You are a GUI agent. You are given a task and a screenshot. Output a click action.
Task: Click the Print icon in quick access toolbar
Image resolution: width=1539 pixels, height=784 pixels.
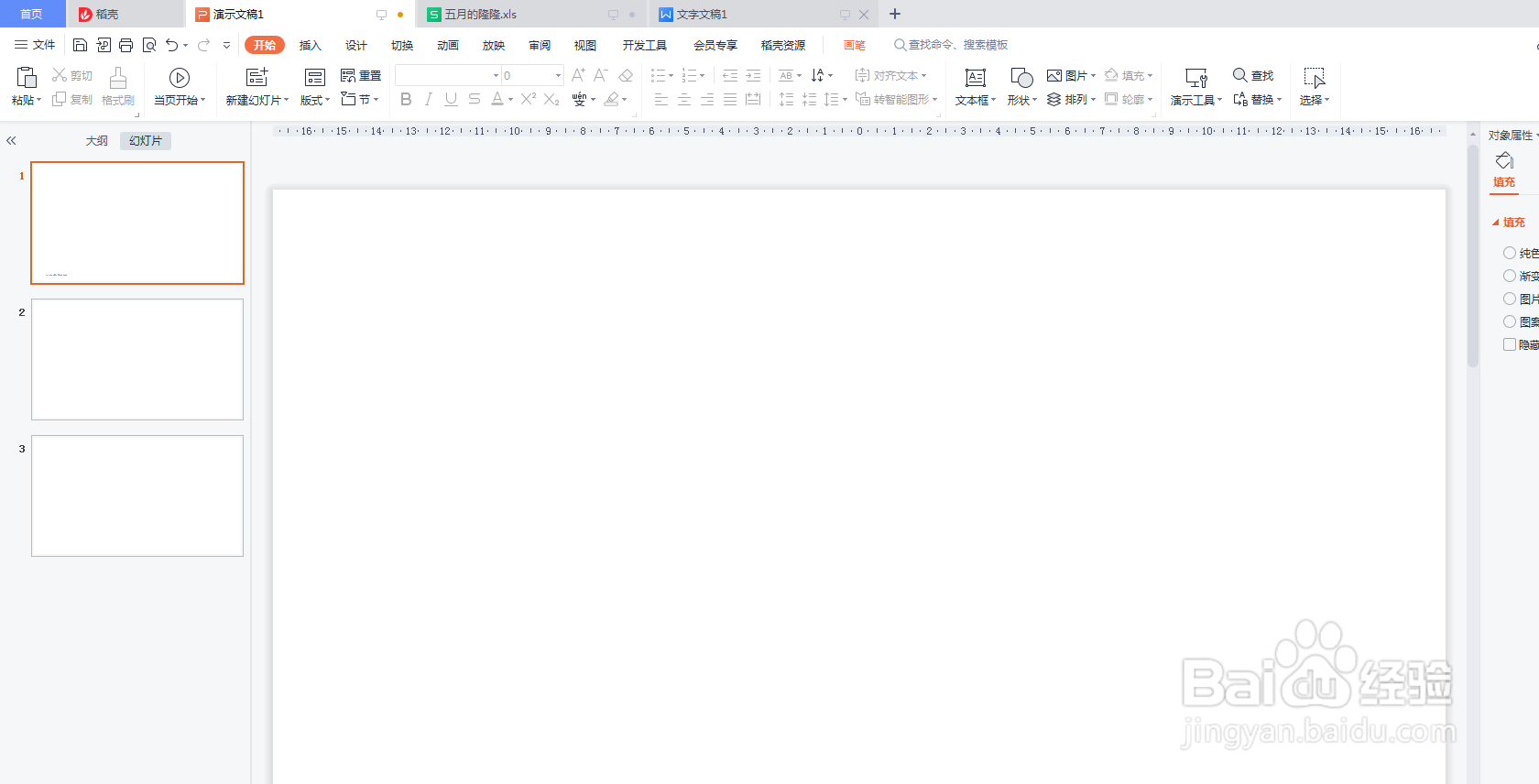point(126,45)
